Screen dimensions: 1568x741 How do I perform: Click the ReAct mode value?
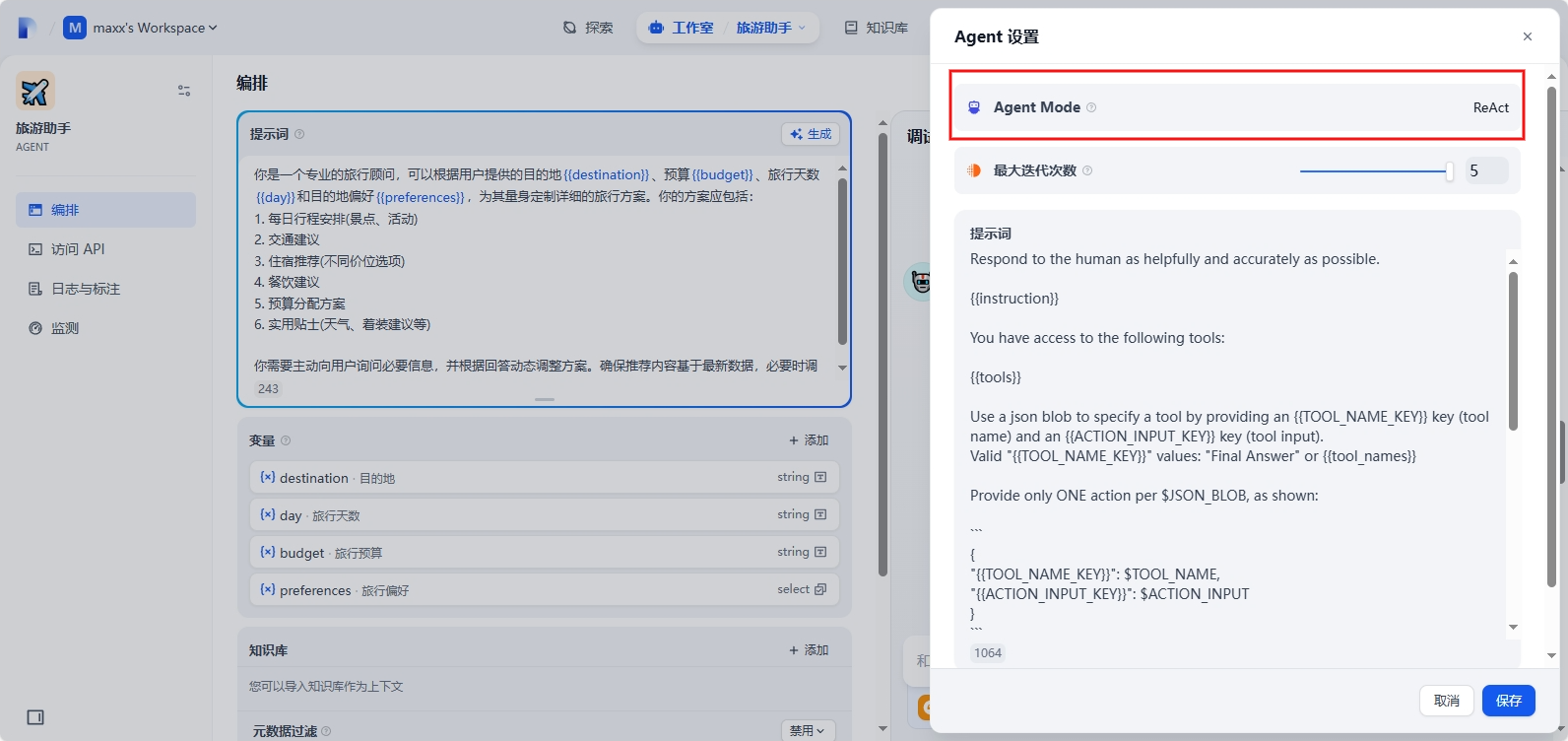1491,107
